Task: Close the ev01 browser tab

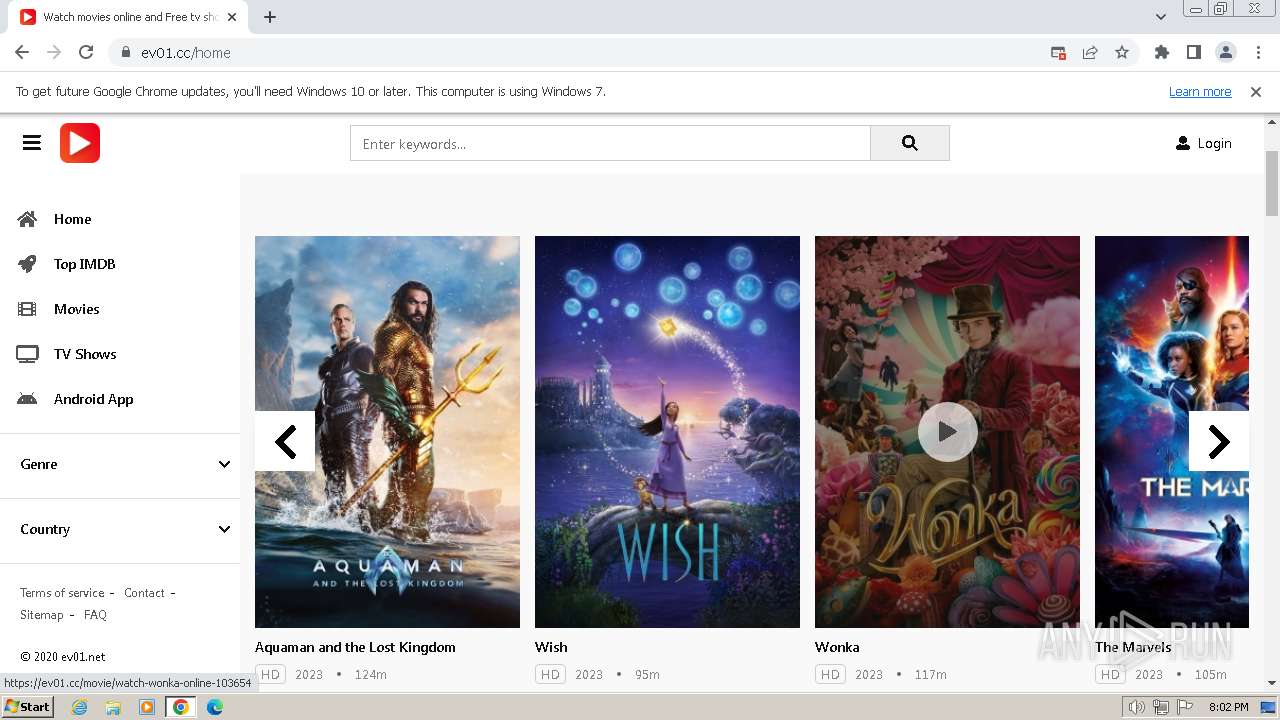Action: click(232, 17)
